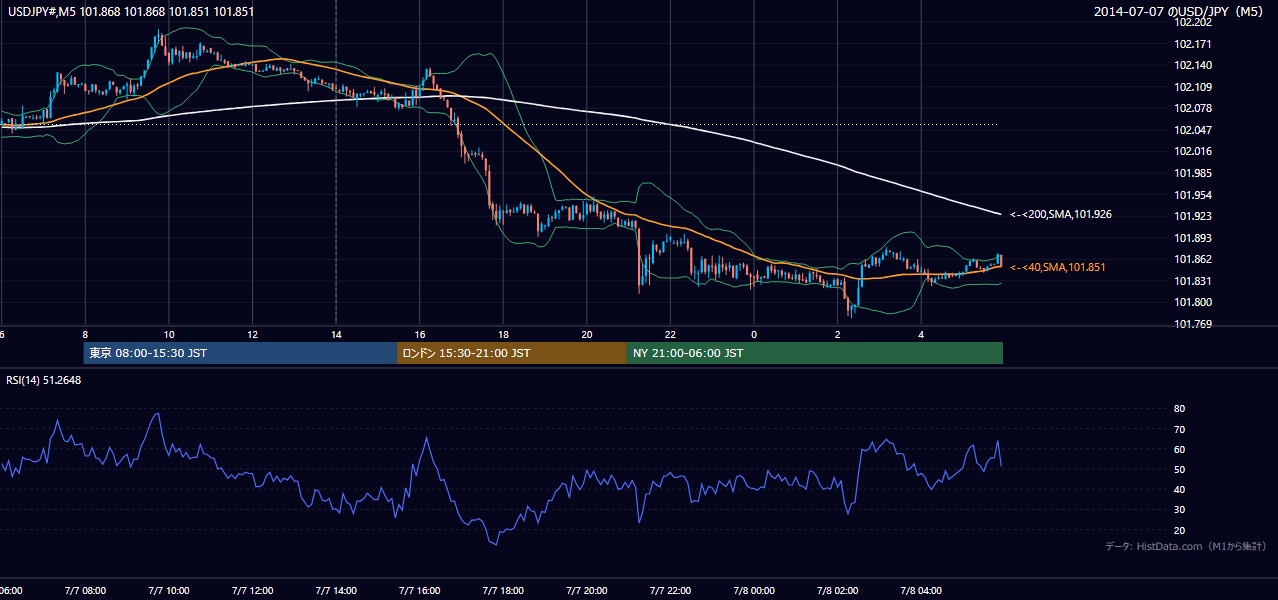The image size is (1278, 600).
Task: Click the RSI scale value 60
Action: click(x=1180, y=449)
